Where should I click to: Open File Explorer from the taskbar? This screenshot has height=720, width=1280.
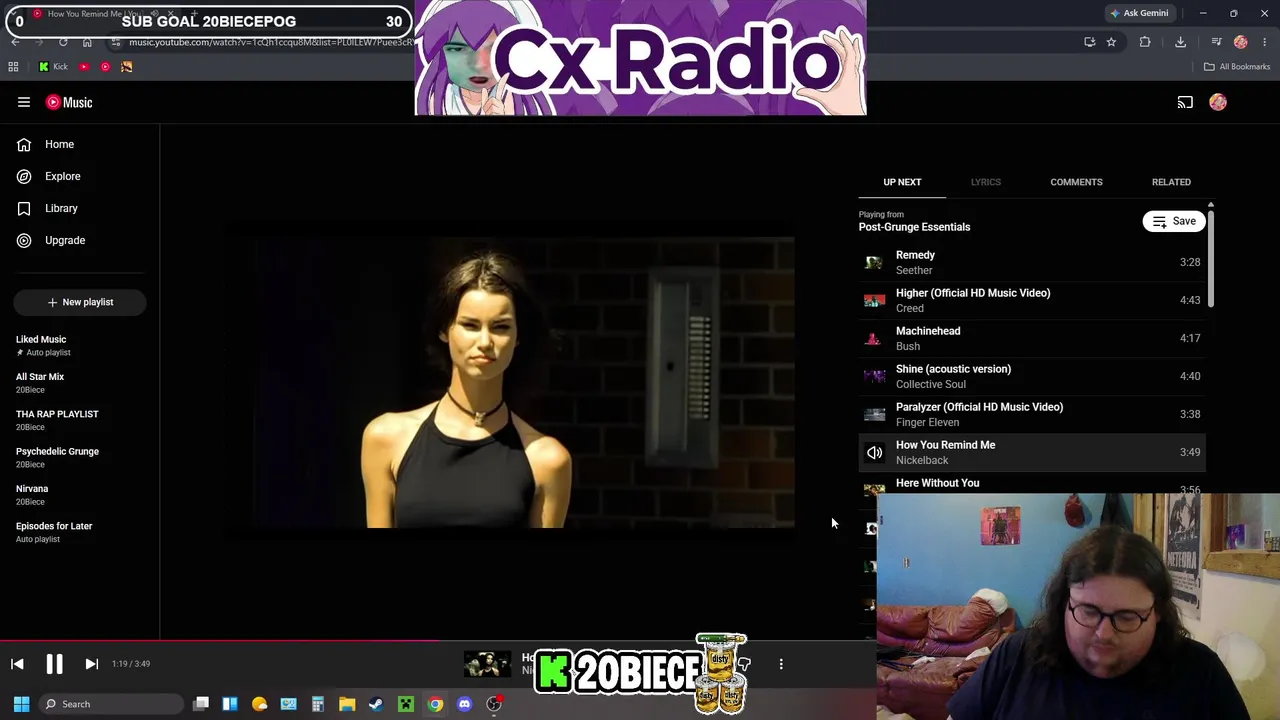pos(347,704)
